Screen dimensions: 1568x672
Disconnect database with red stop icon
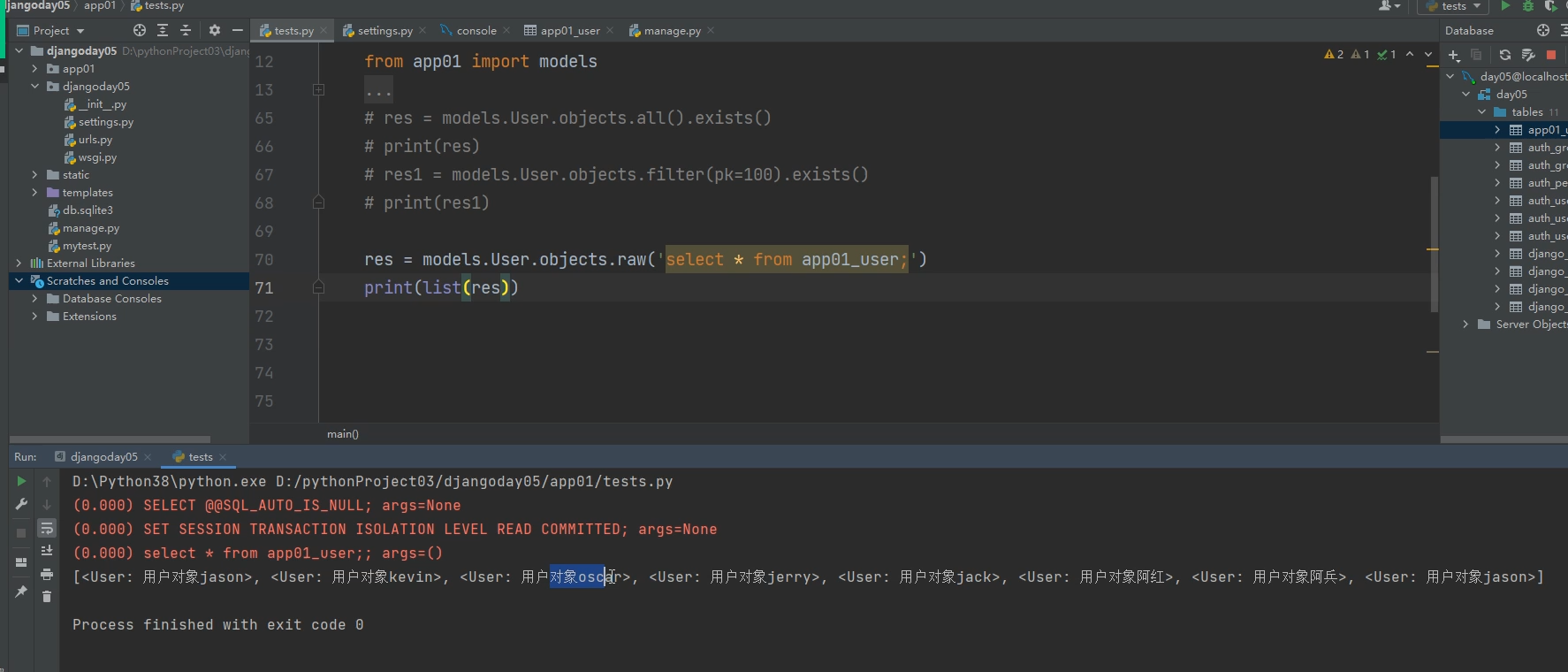1551,55
